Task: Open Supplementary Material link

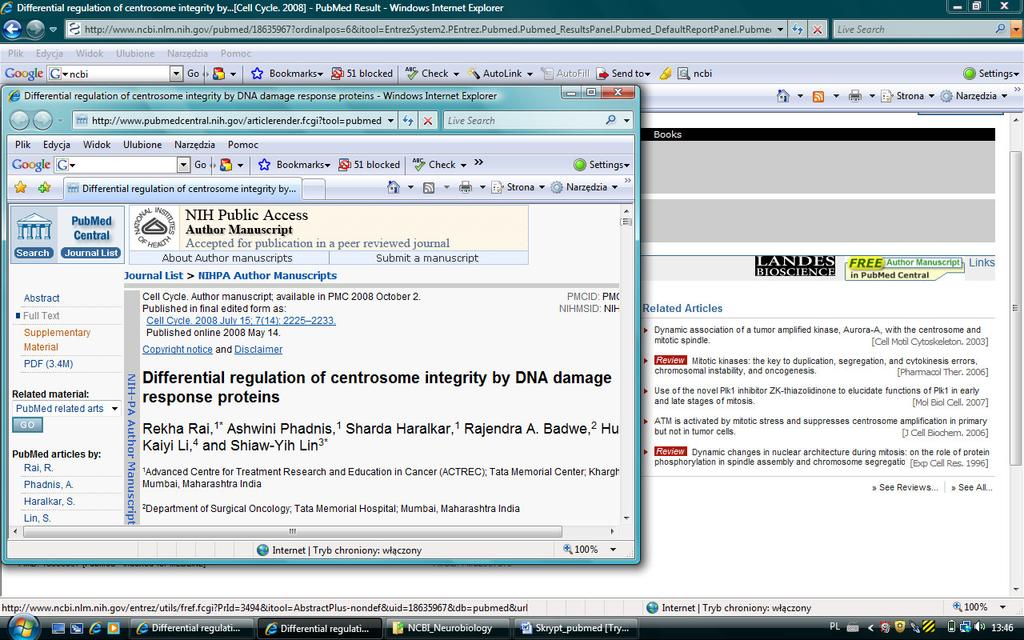Action: (57, 340)
